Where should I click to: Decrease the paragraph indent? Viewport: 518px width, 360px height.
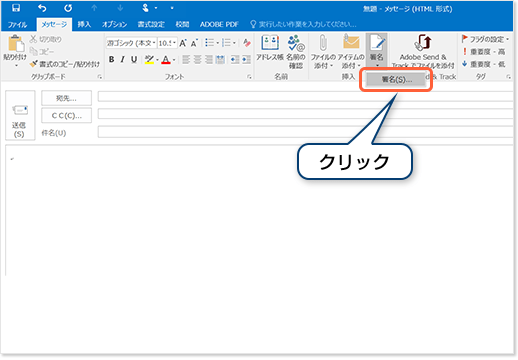235,59
